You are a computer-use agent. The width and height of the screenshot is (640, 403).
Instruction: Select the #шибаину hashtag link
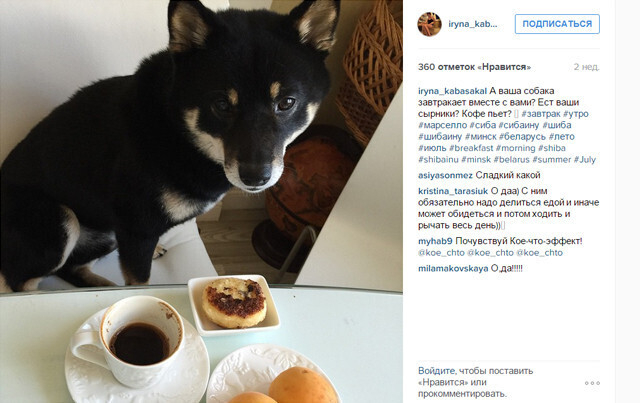tap(440, 137)
